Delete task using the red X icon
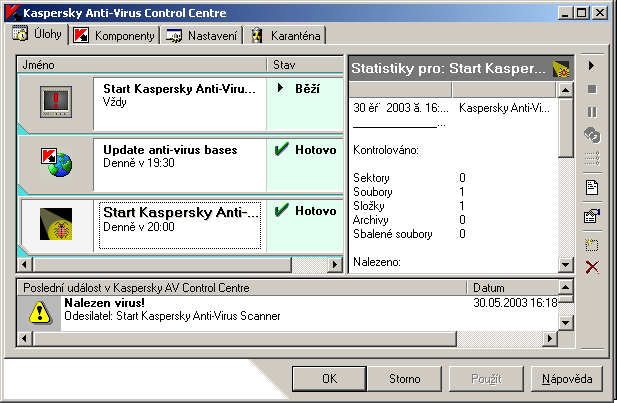Viewport: 617px width, 403px height. (x=592, y=268)
